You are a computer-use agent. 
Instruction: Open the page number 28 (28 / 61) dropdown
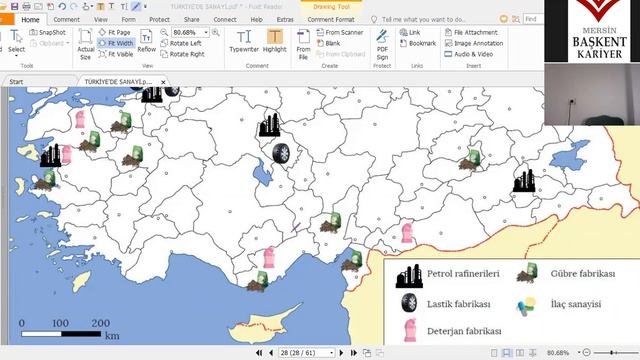coord(331,353)
